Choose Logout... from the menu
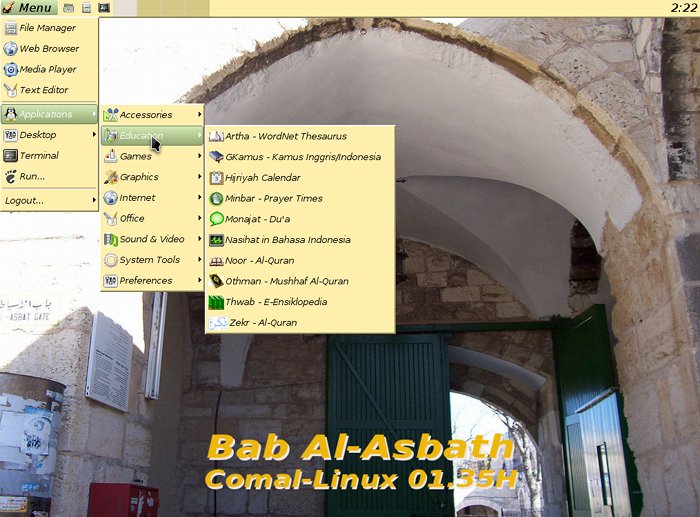 [x=49, y=200]
